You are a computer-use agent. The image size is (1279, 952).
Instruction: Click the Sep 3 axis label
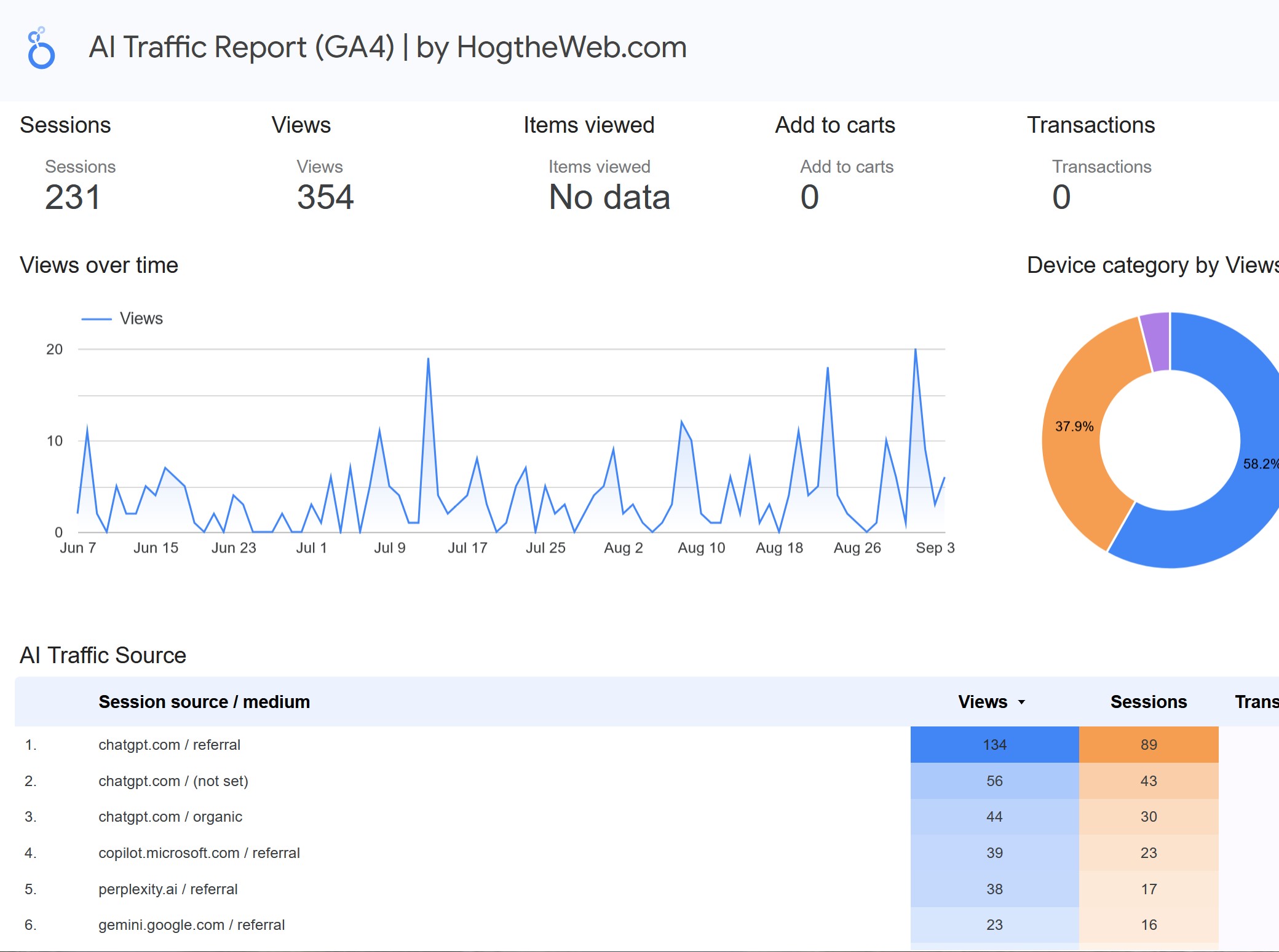tap(935, 548)
